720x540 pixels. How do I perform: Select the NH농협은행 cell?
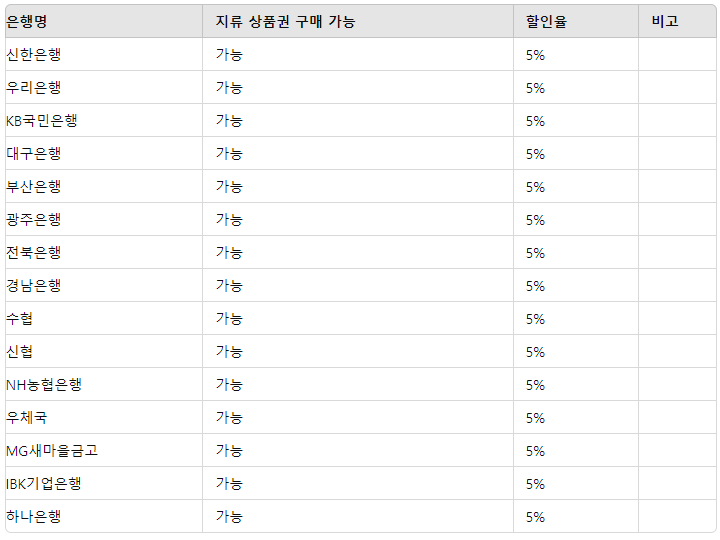44,385
